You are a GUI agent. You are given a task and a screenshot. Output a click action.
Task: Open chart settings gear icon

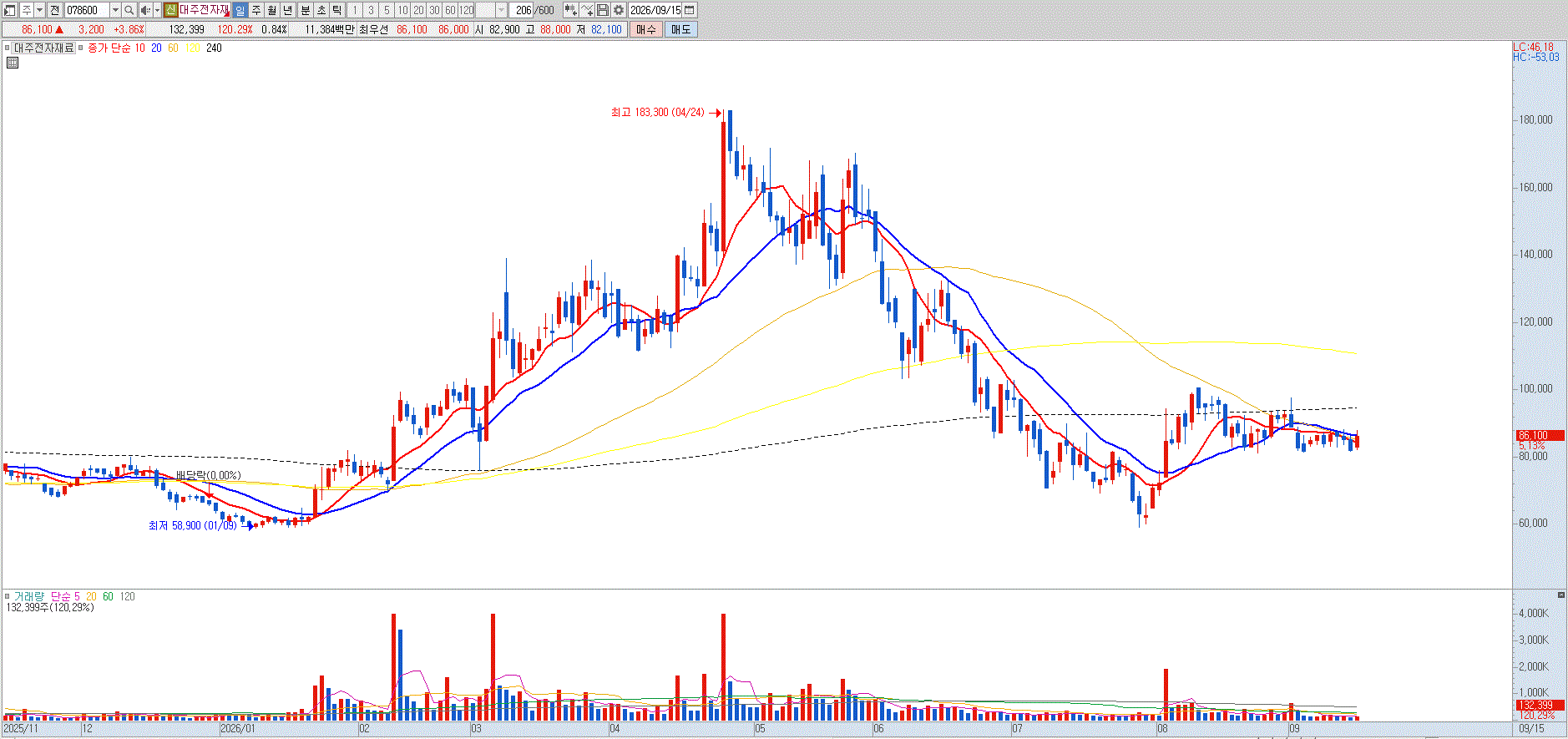(619, 10)
